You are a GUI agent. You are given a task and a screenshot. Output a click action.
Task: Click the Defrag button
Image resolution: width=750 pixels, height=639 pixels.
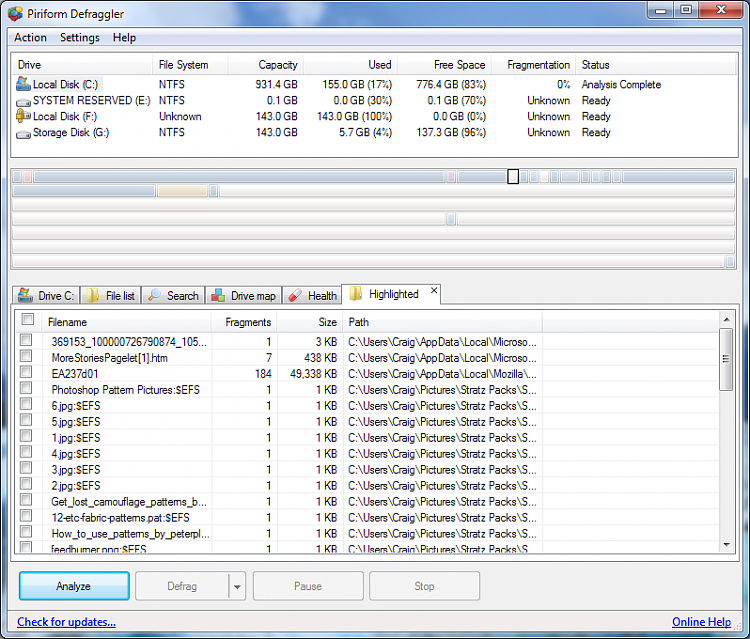pos(182,586)
